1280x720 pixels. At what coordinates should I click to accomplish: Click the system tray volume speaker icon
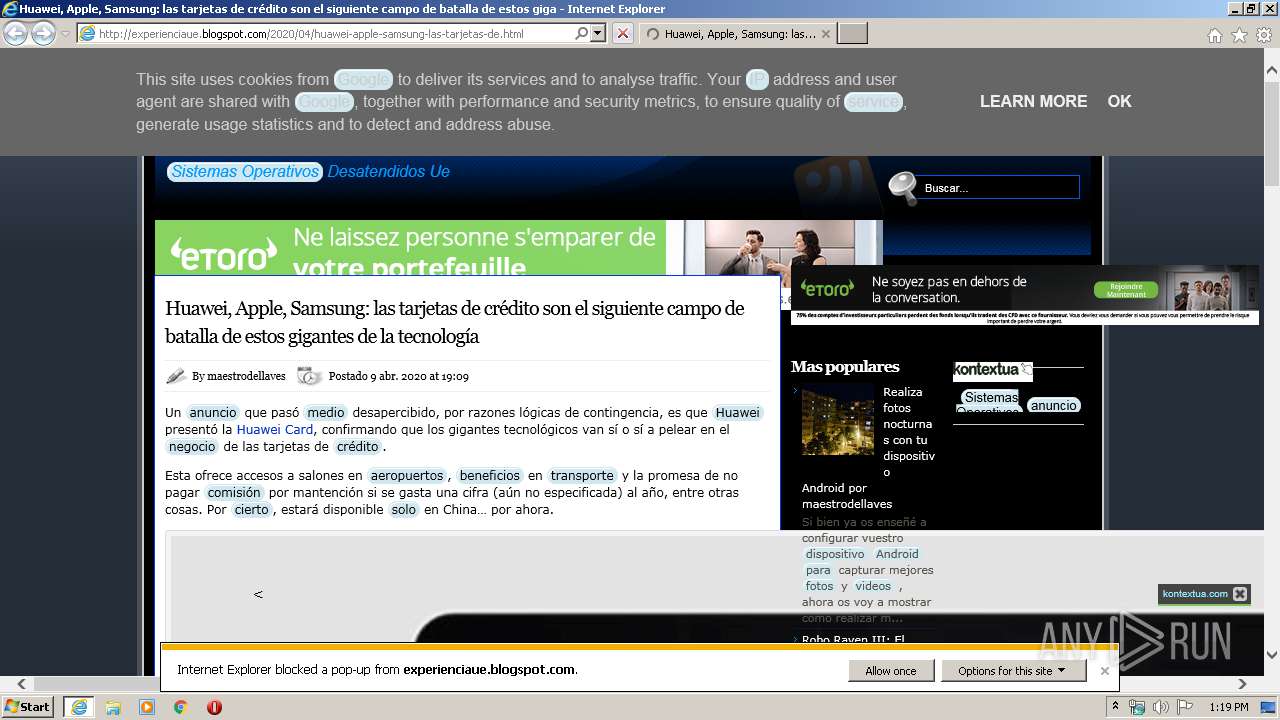click(1161, 707)
